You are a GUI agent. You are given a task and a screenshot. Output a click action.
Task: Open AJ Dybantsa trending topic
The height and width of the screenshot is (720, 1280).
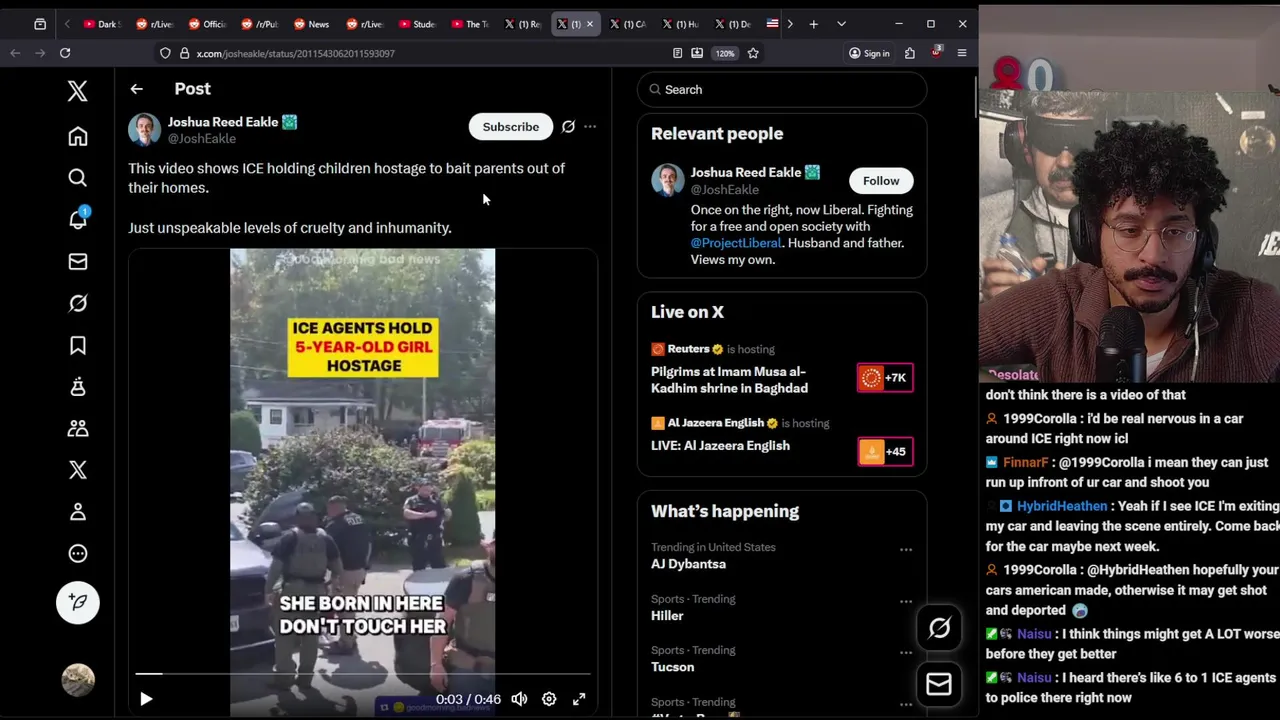[688, 564]
